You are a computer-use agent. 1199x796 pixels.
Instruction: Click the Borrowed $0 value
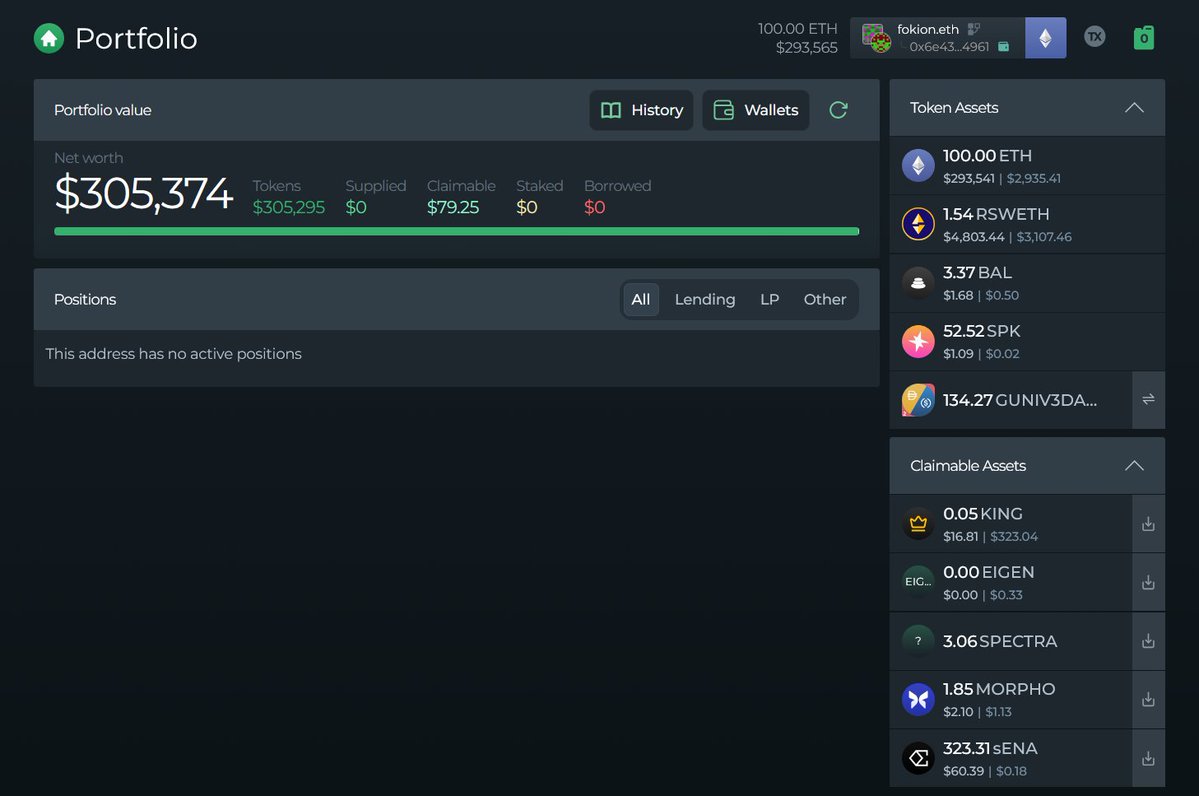click(594, 207)
